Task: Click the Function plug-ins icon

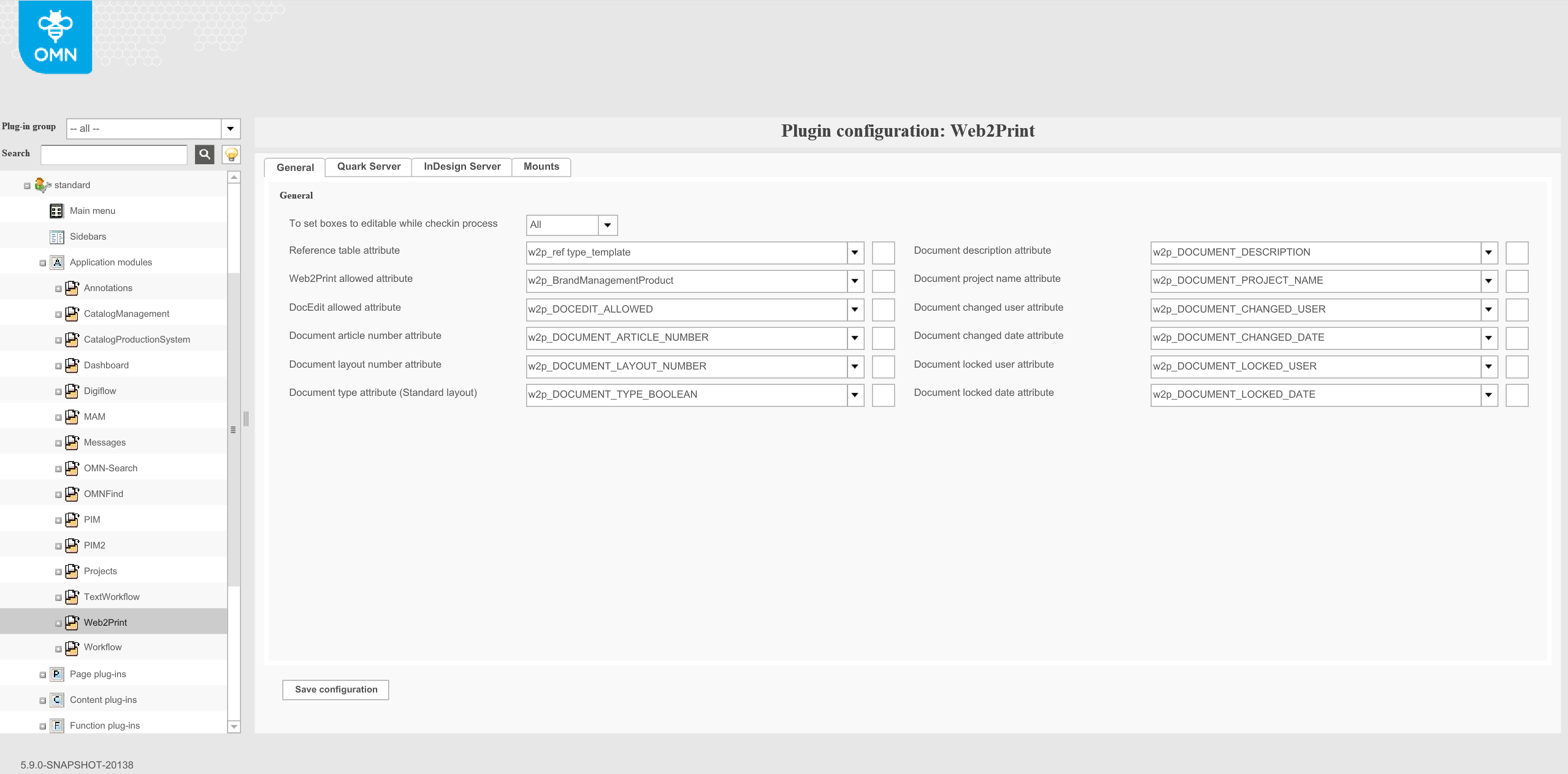Action: [x=56, y=725]
